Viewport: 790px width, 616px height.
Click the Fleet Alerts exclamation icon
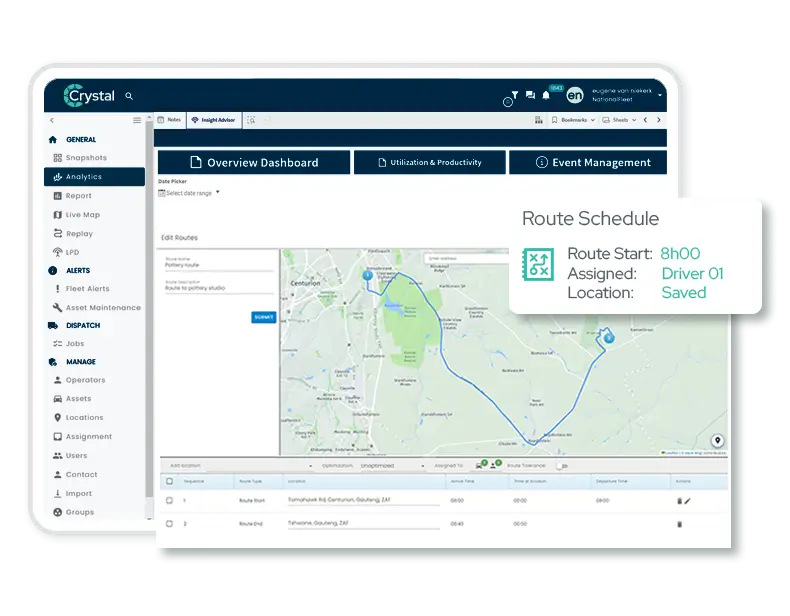[x=57, y=289]
